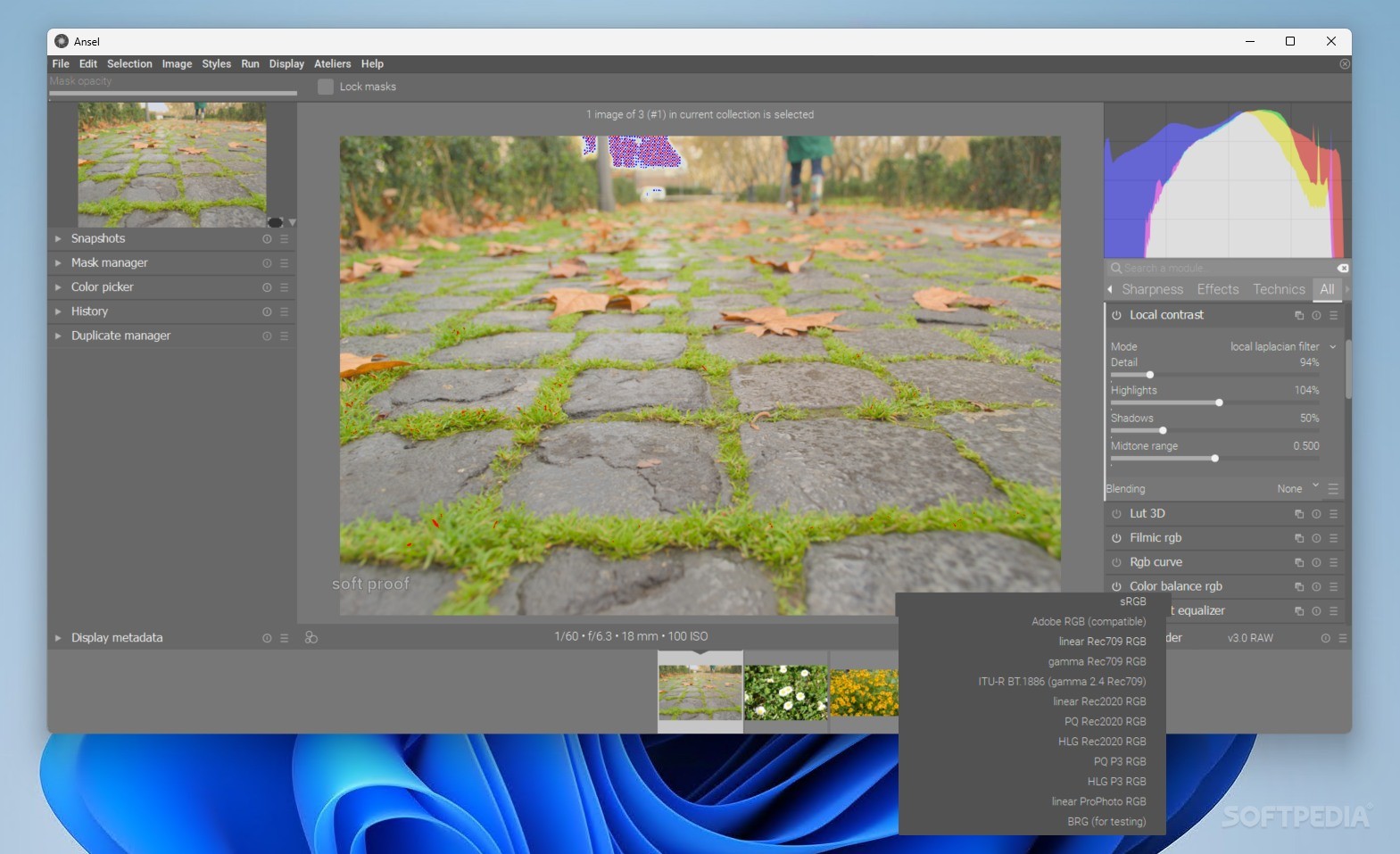Click reset icon of Snapshots panel
Screen dimensions: 1400x854
point(267,239)
